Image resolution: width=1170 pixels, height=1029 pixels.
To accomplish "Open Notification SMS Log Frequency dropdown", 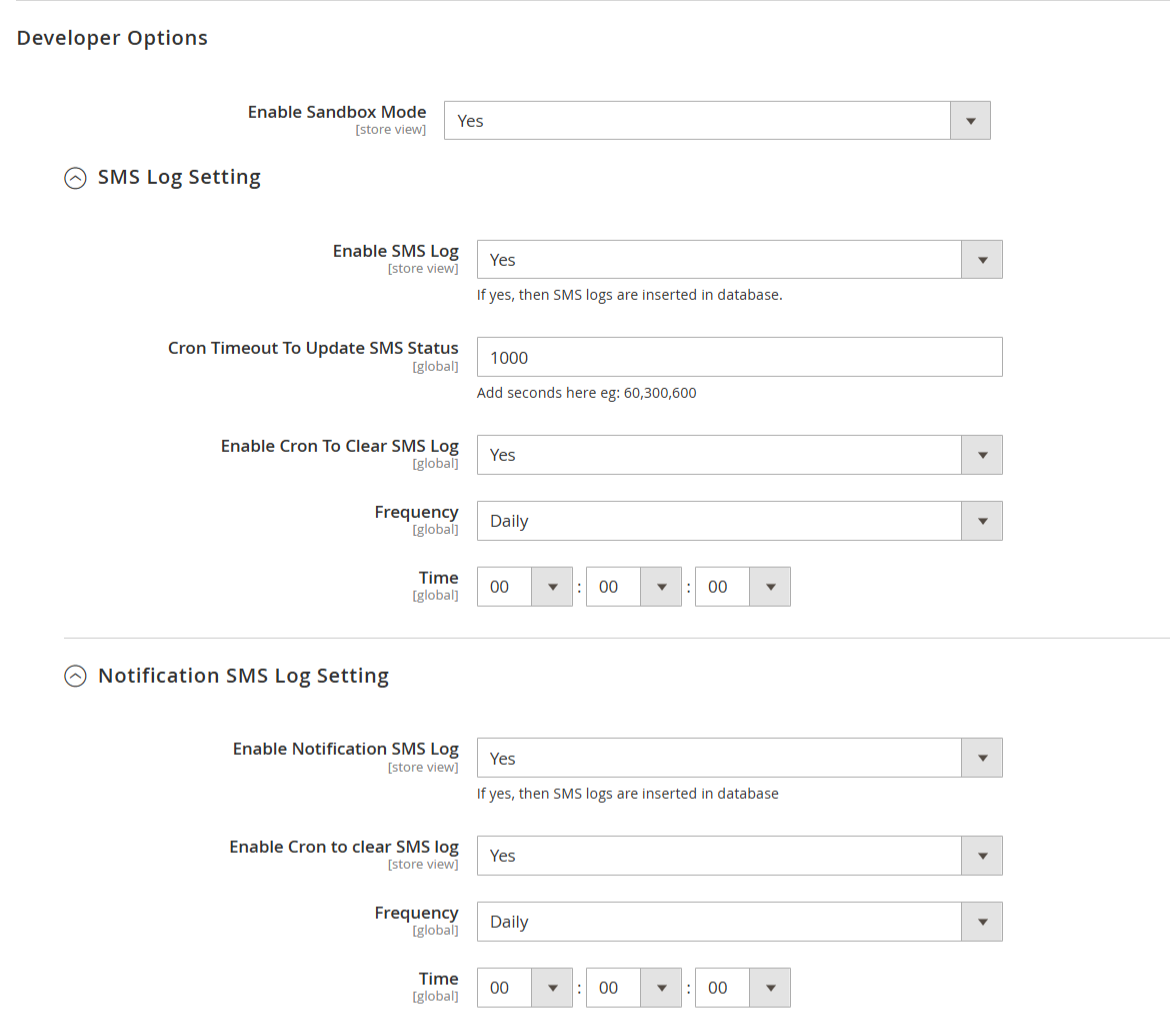I will [x=739, y=922].
